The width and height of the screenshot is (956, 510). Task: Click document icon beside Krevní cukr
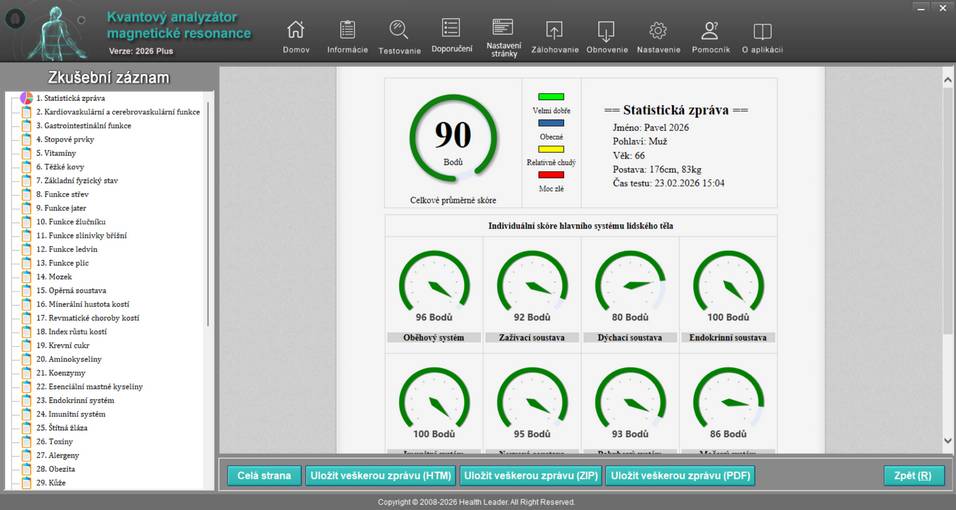coord(26,345)
